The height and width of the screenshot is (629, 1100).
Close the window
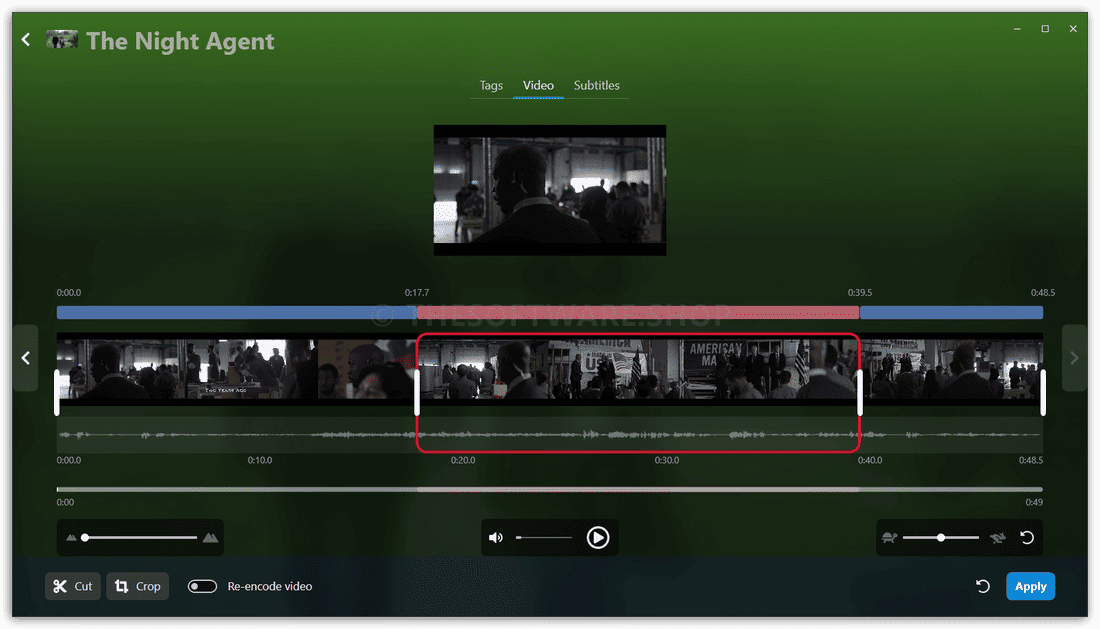(x=1073, y=29)
